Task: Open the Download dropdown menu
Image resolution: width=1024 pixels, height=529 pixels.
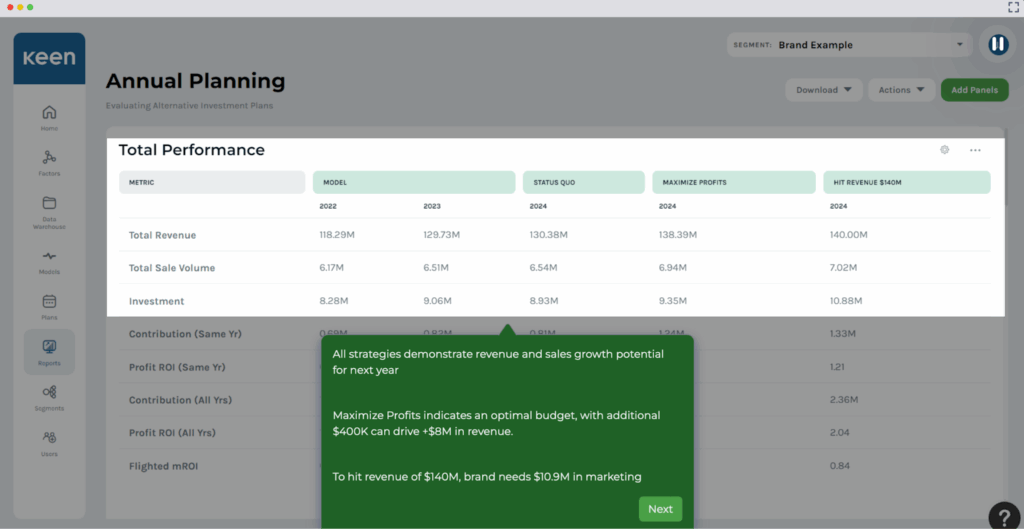Action: click(x=823, y=90)
